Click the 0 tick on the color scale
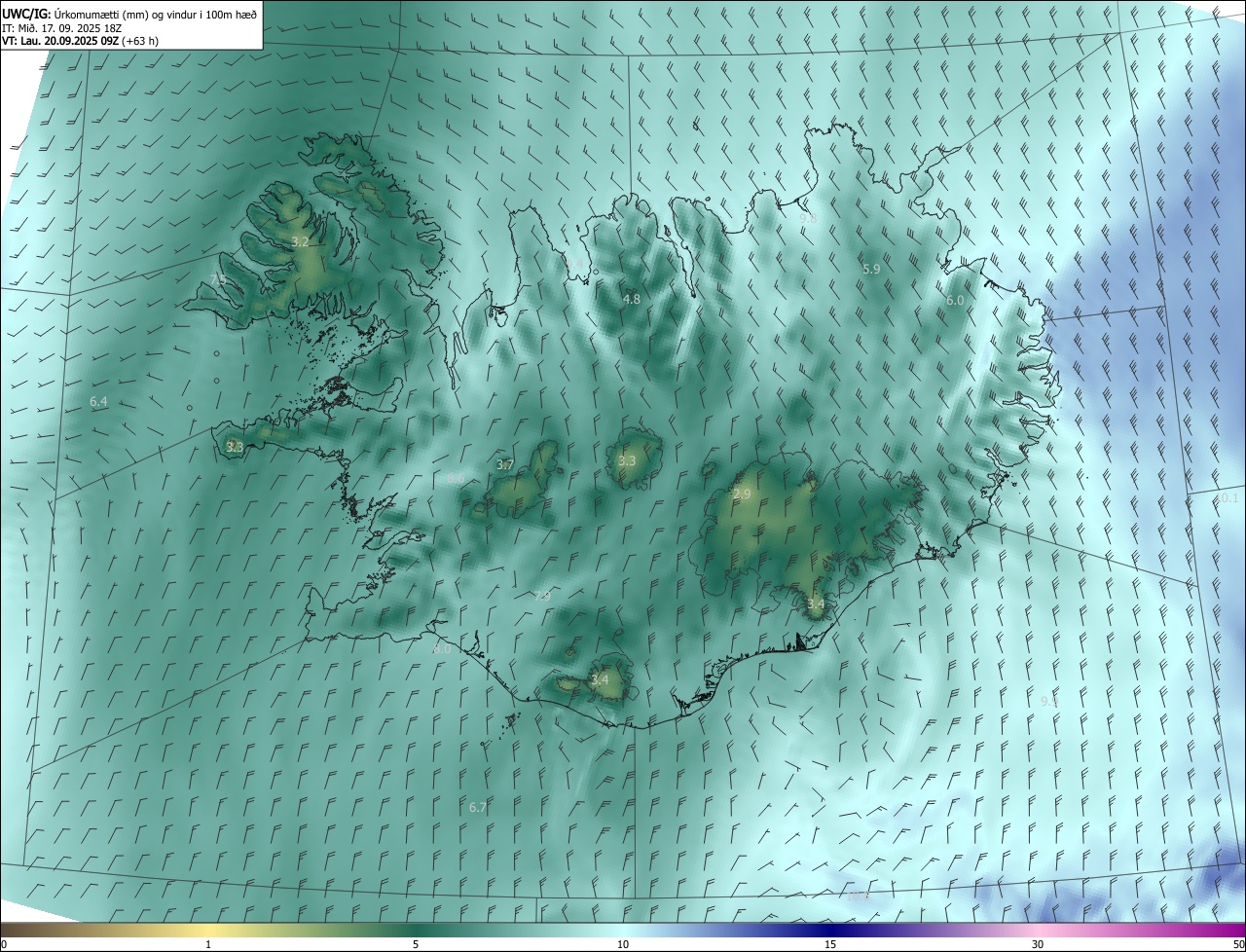Screen dimensions: 1246x952 (x=4, y=944)
